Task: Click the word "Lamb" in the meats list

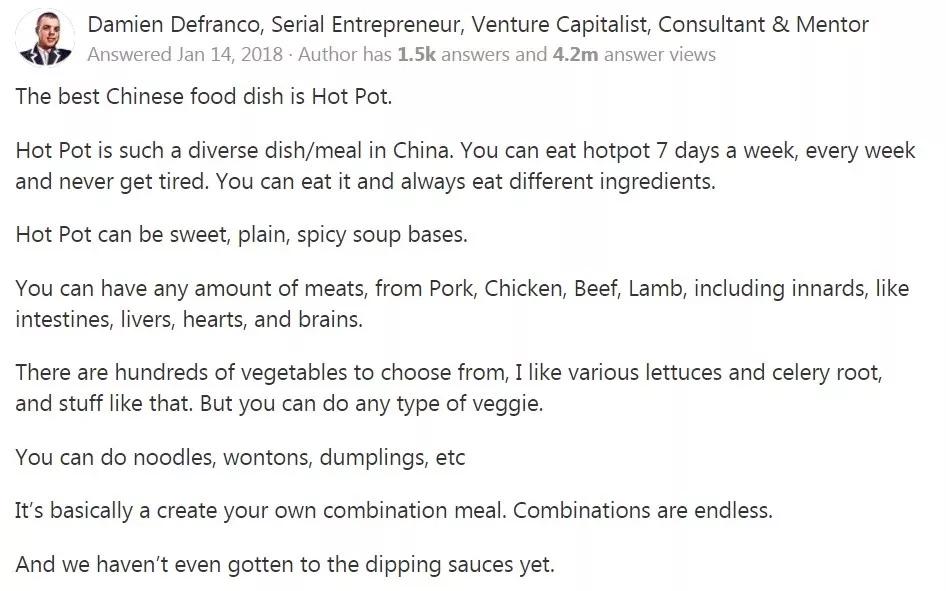Action: 655,289
